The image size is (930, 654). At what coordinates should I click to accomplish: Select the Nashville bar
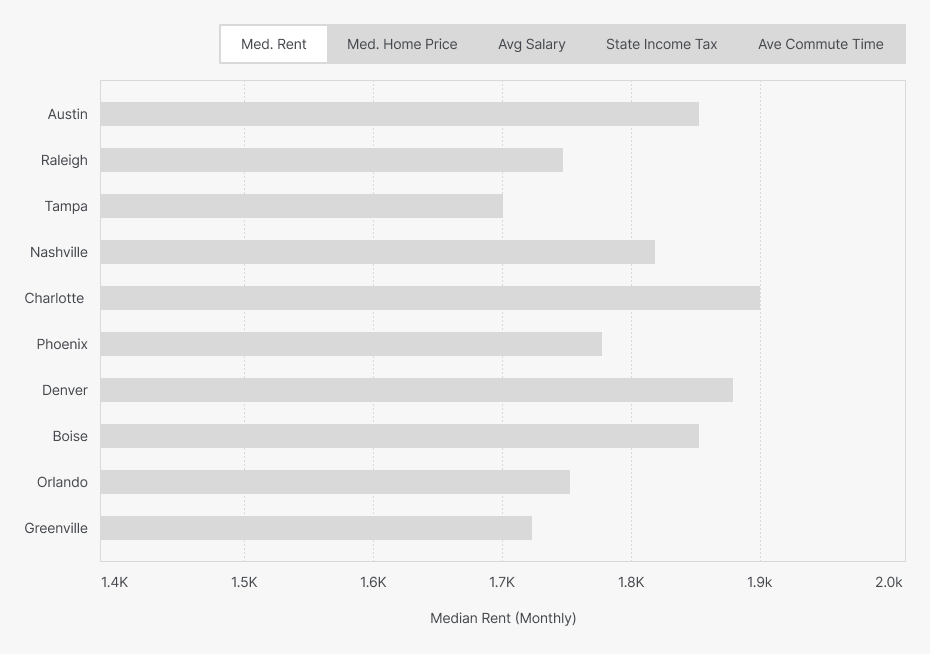click(378, 252)
